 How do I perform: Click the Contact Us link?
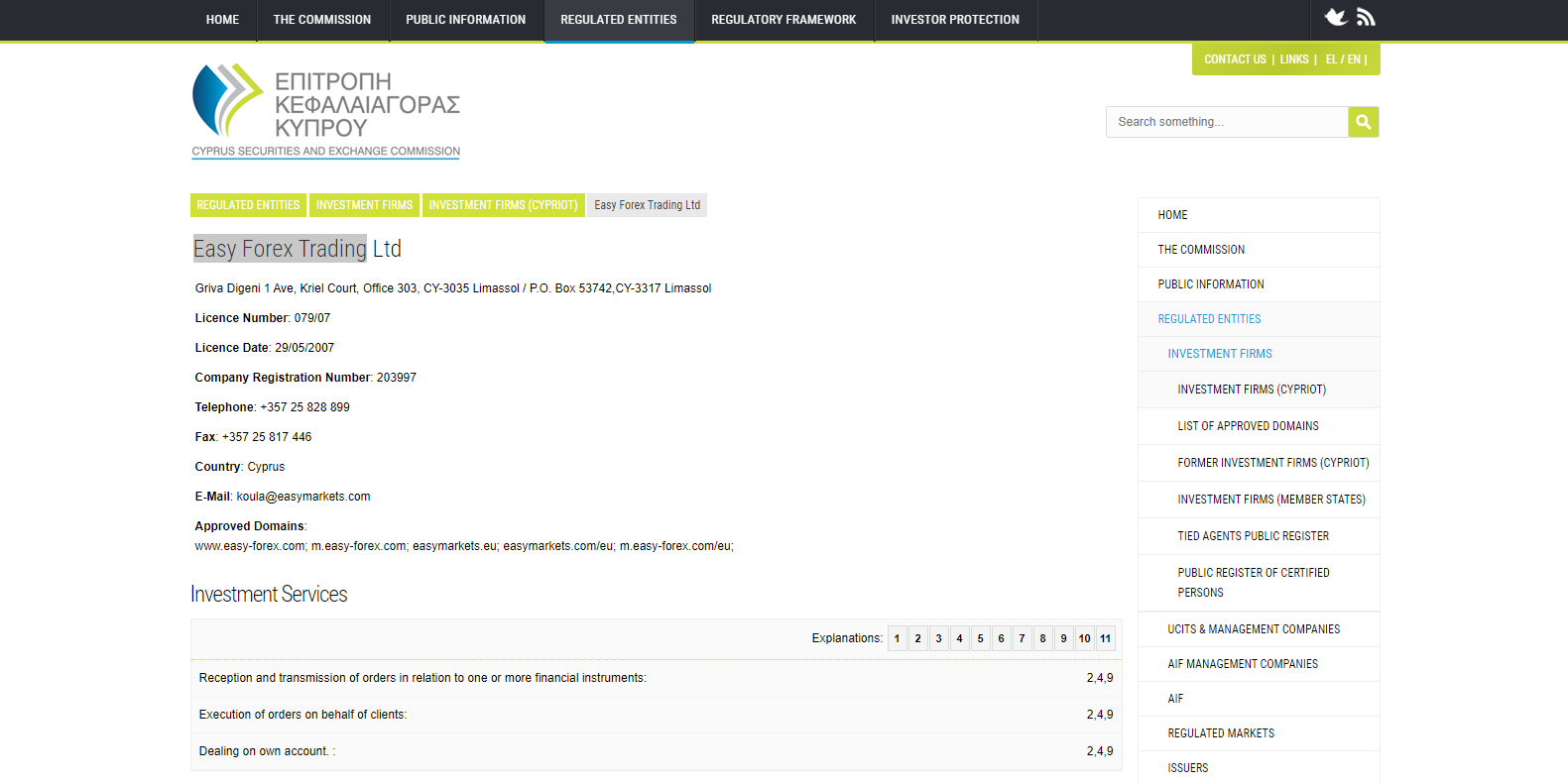[1235, 59]
